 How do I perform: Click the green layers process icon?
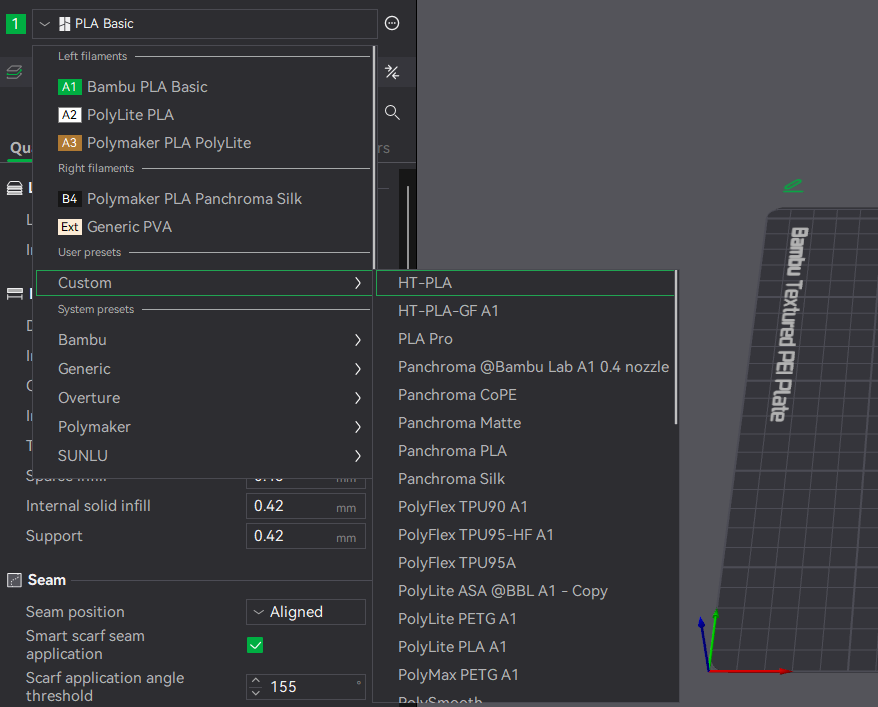[14, 72]
